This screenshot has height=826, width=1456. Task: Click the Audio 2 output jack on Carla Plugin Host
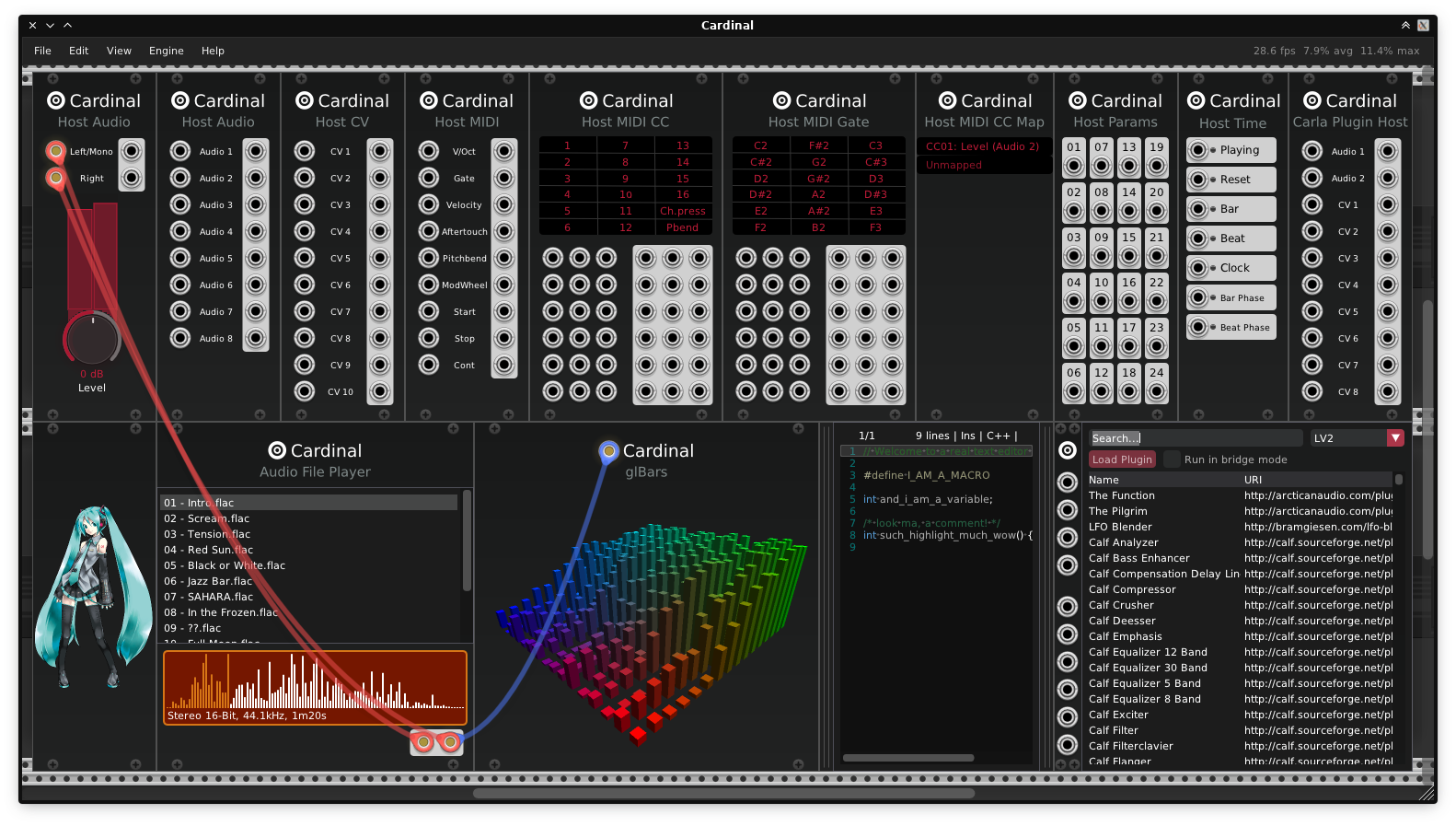click(x=1388, y=177)
